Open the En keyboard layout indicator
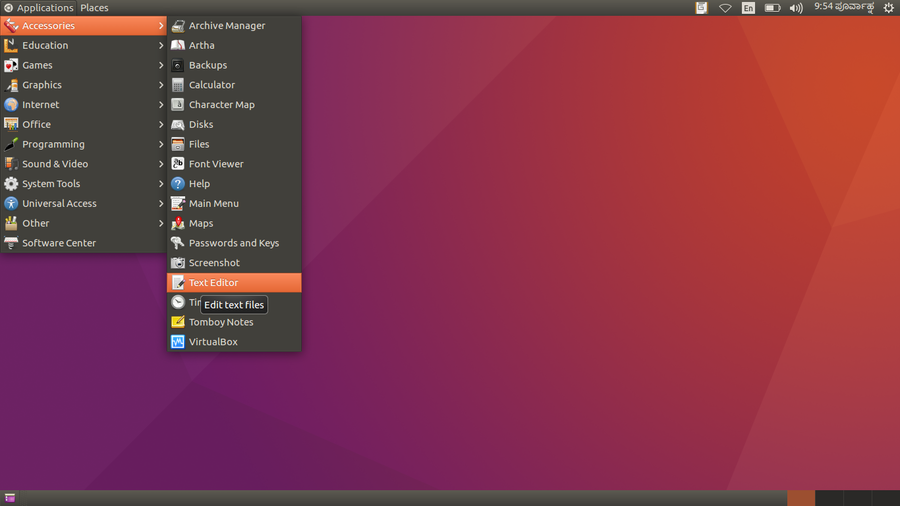Image resolution: width=900 pixels, height=506 pixels. coord(749,8)
